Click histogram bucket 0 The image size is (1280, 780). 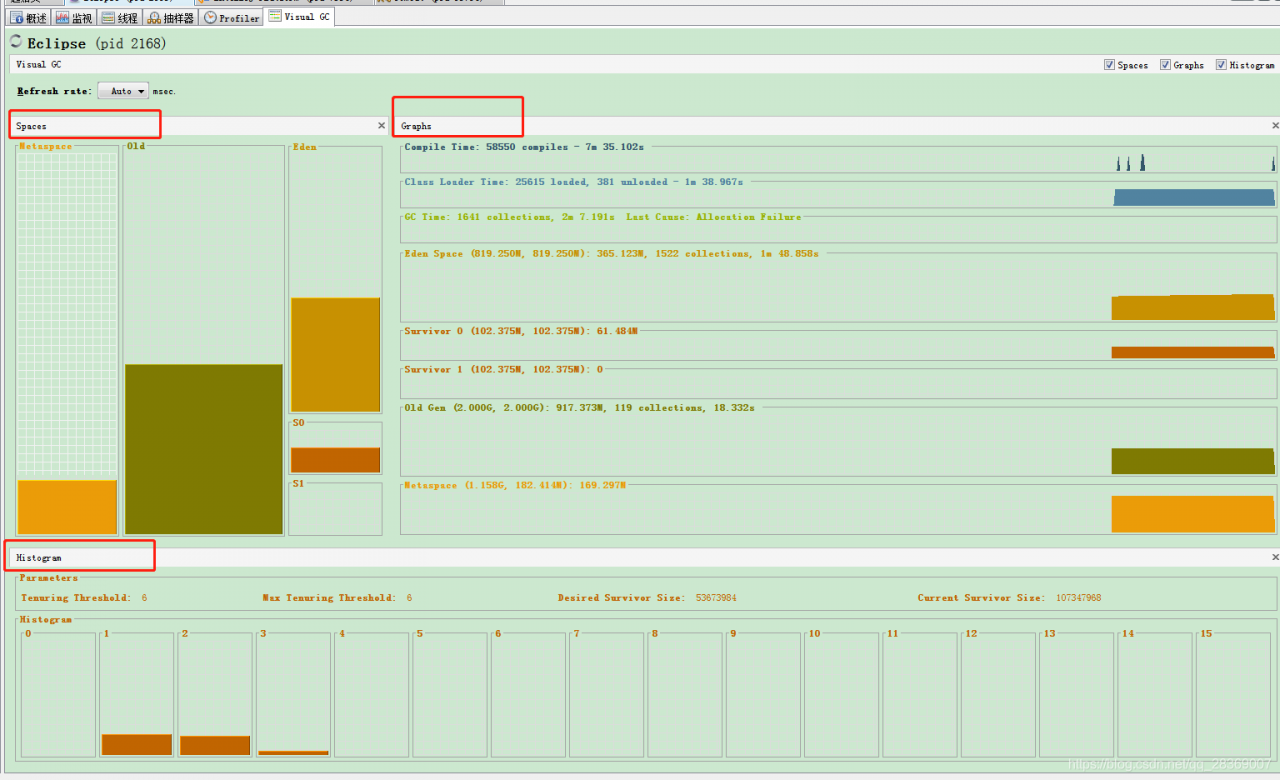coord(59,694)
